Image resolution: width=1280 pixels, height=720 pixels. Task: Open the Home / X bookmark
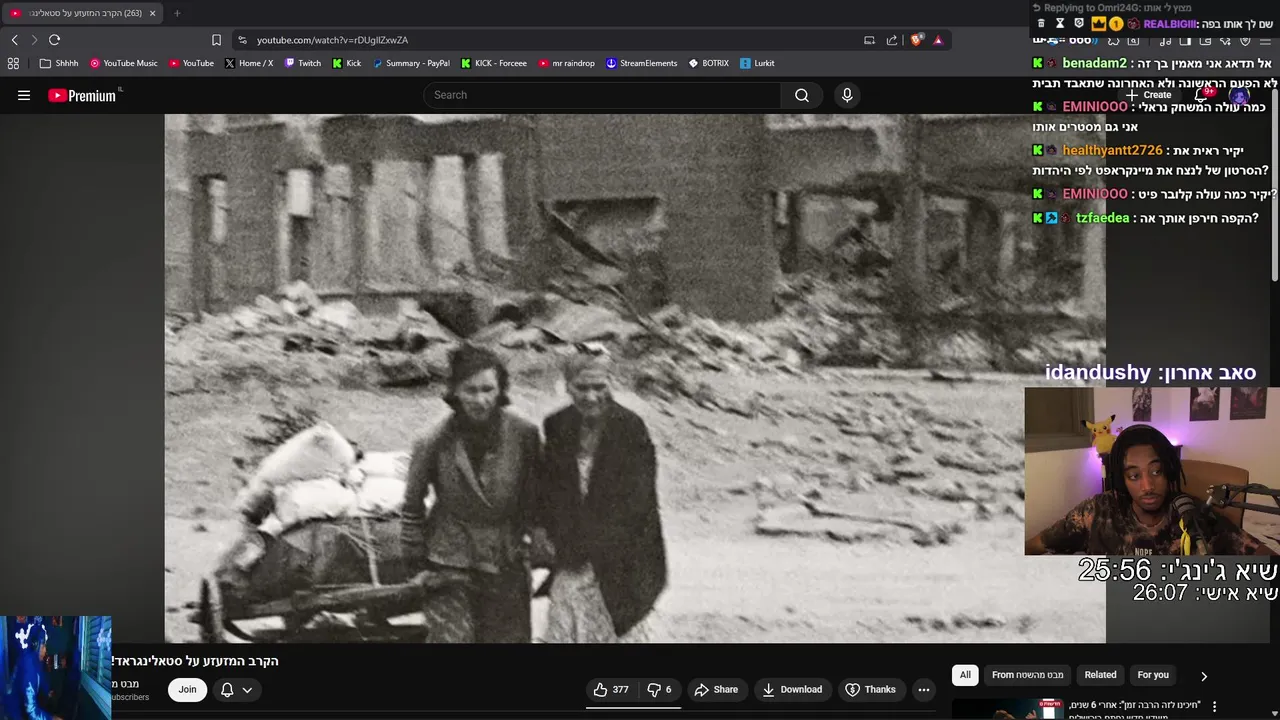tap(249, 63)
